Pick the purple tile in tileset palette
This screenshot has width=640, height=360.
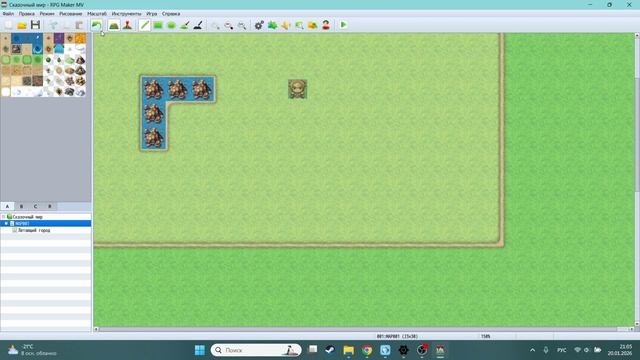59,38
